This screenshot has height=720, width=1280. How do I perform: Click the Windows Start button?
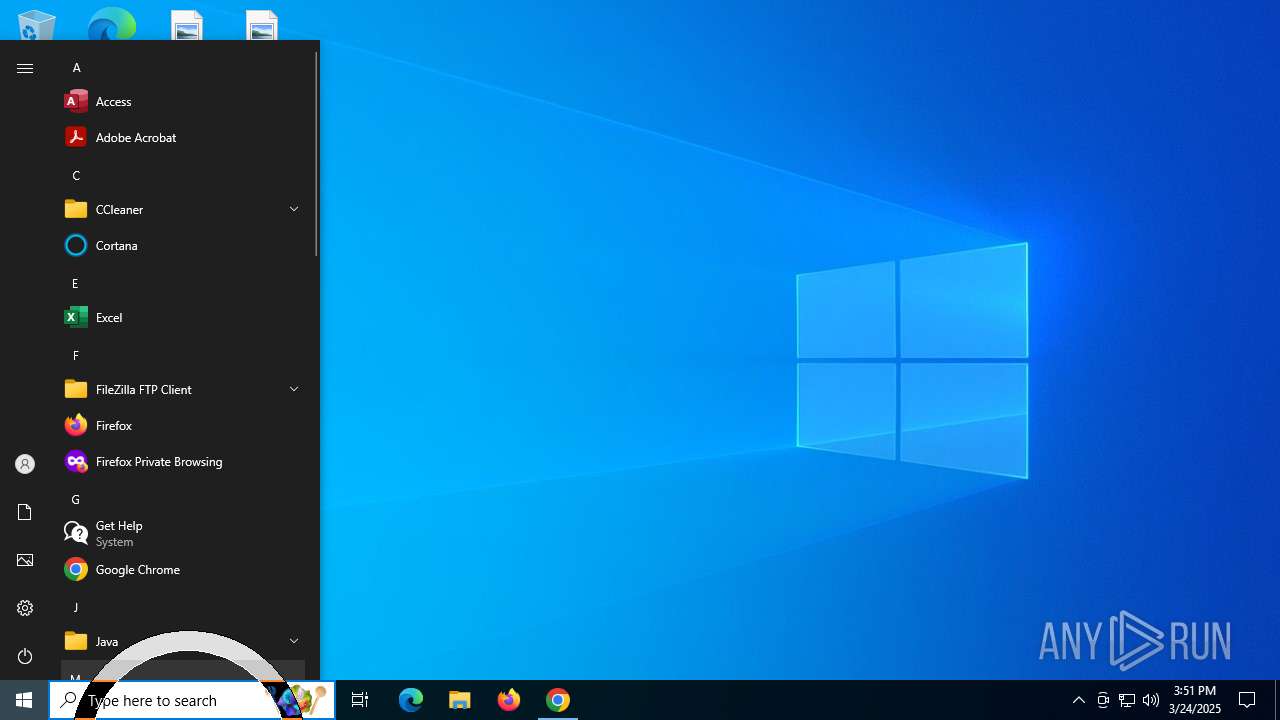point(24,700)
